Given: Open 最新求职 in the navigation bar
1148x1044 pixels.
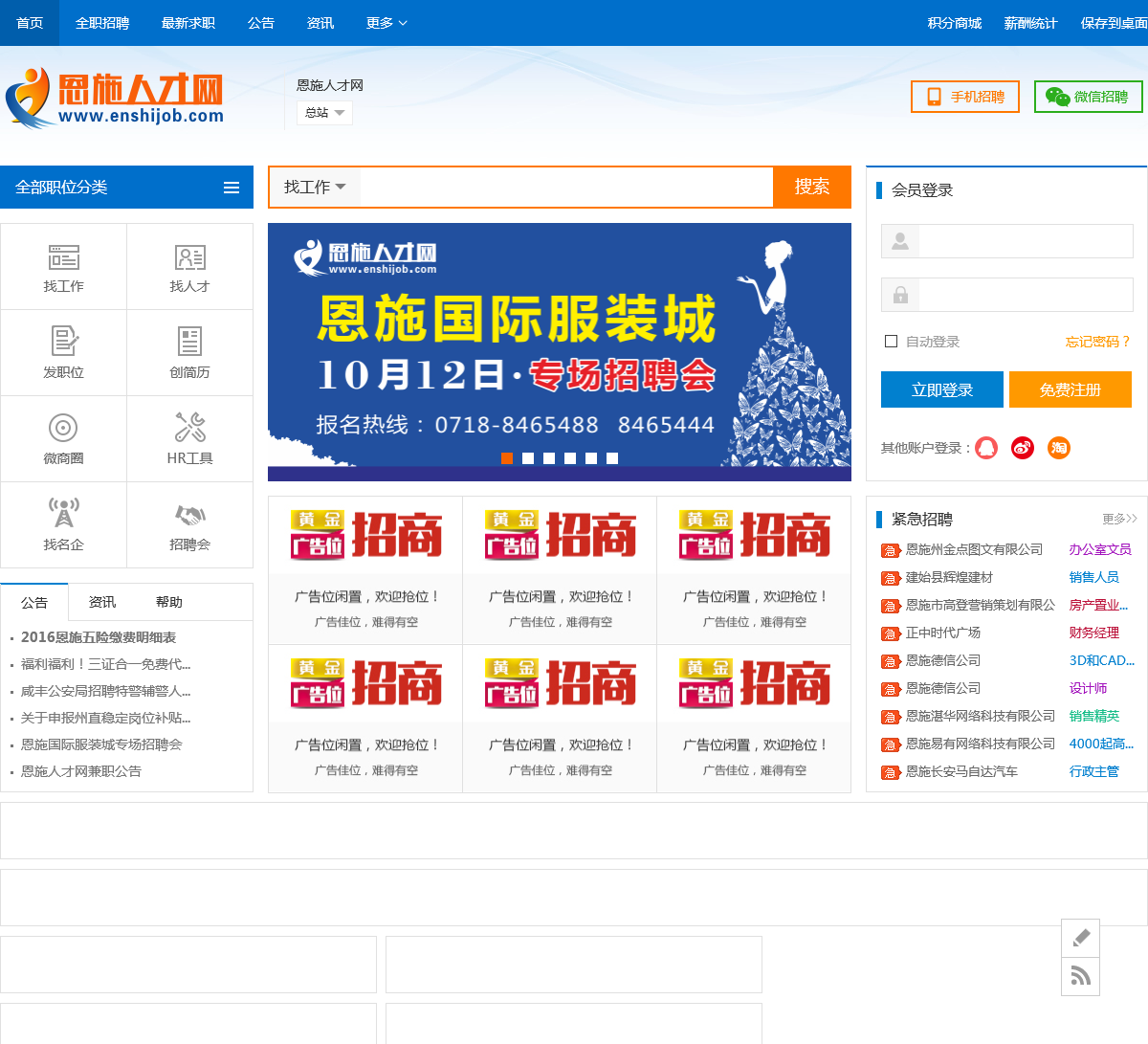Looking at the screenshot, I should [x=188, y=23].
